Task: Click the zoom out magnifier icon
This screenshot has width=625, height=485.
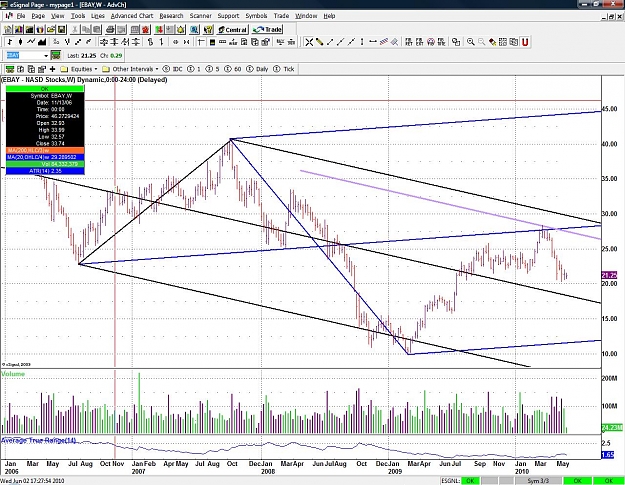Action: (x=482, y=42)
